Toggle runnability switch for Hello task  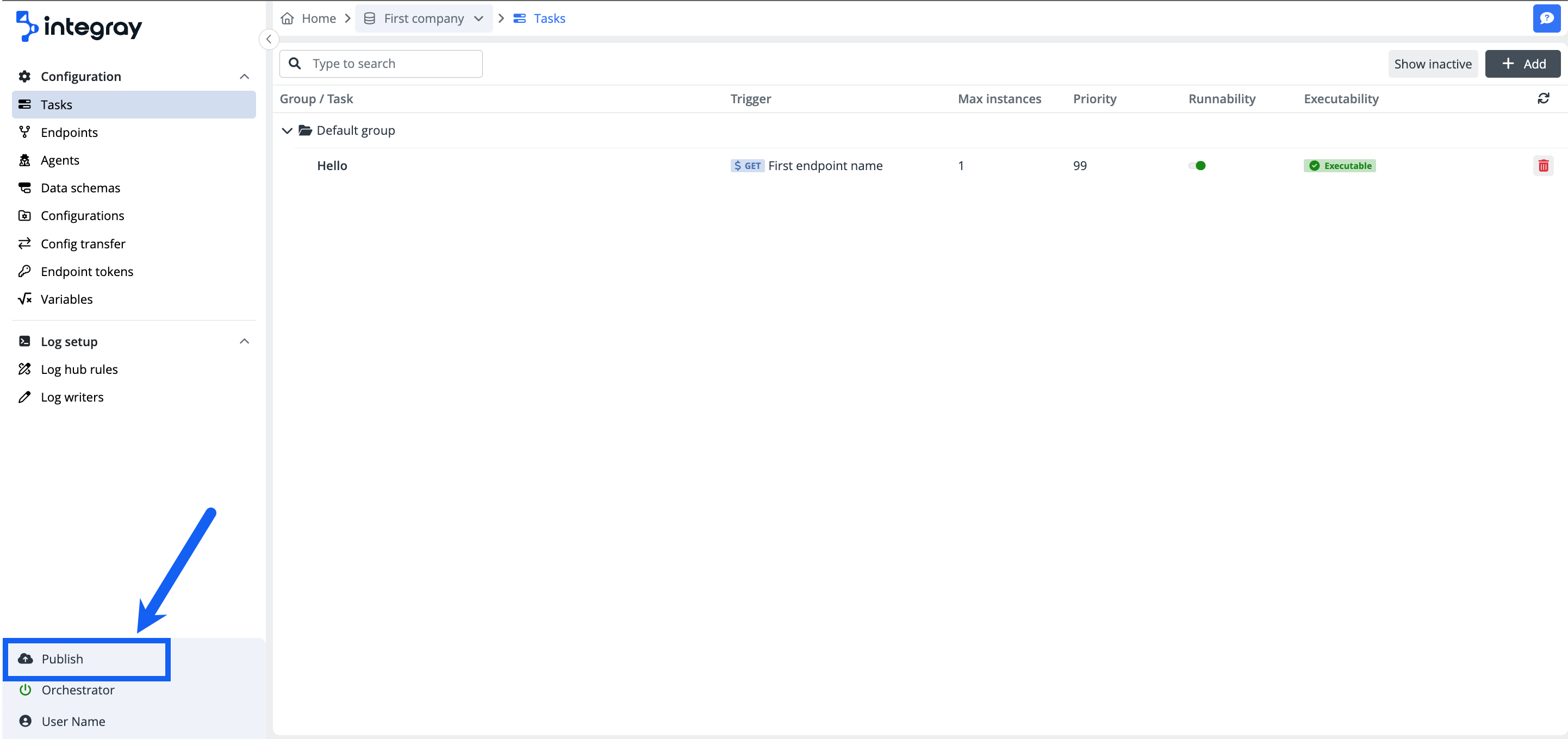click(1197, 165)
